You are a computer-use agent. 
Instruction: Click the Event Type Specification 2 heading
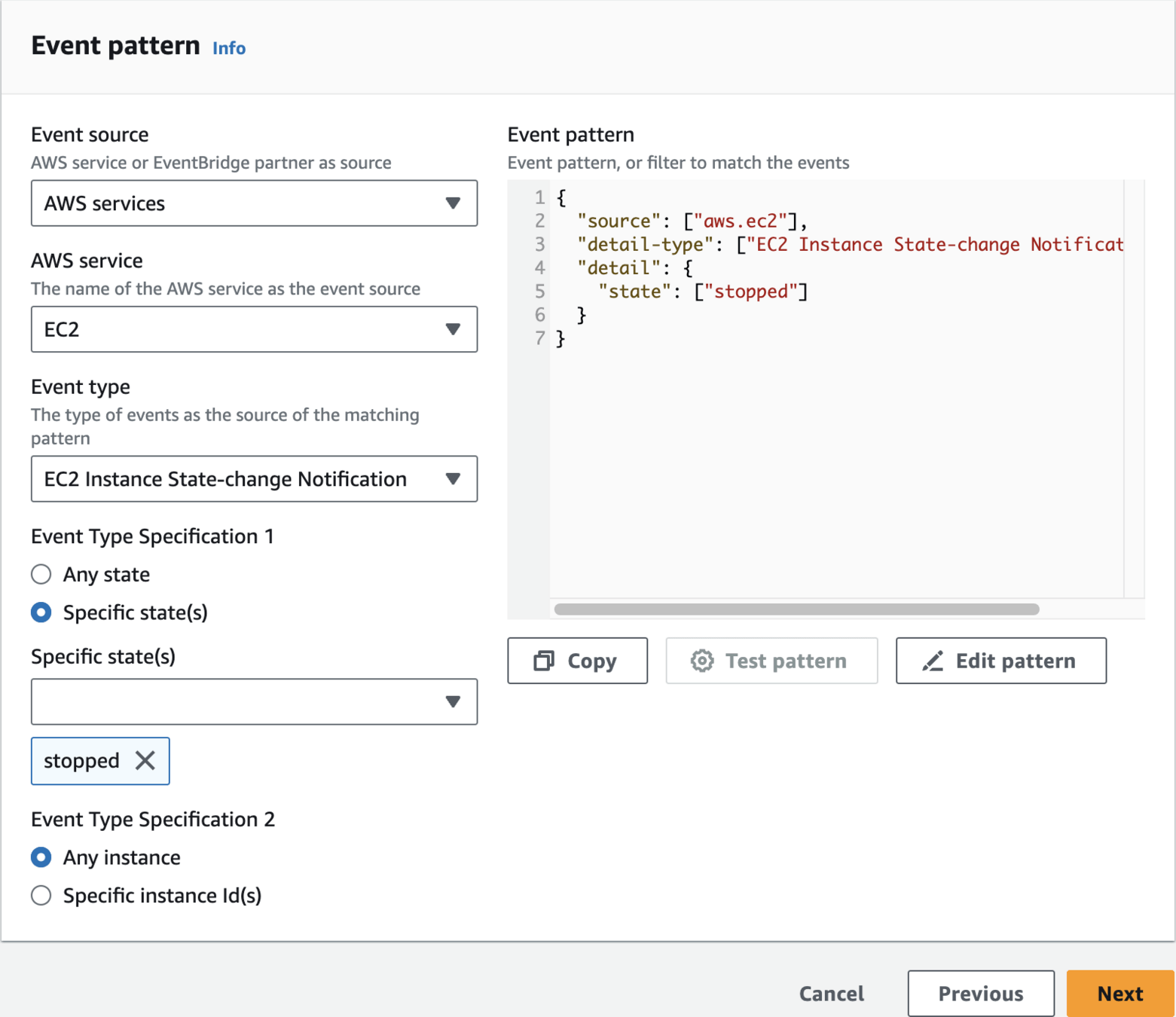click(153, 820)
